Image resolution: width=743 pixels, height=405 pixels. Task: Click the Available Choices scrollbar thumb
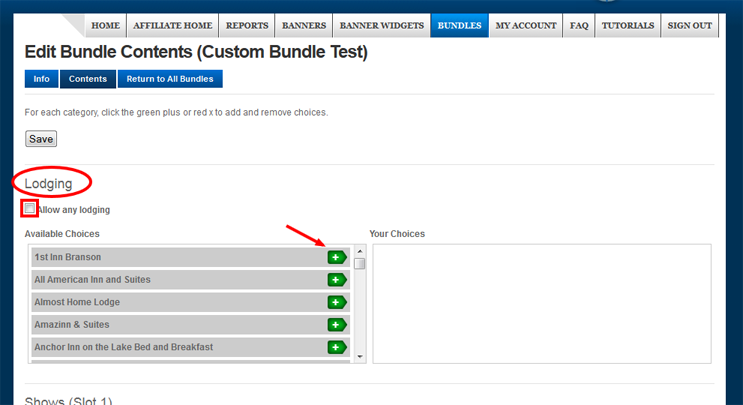[360, 263]
